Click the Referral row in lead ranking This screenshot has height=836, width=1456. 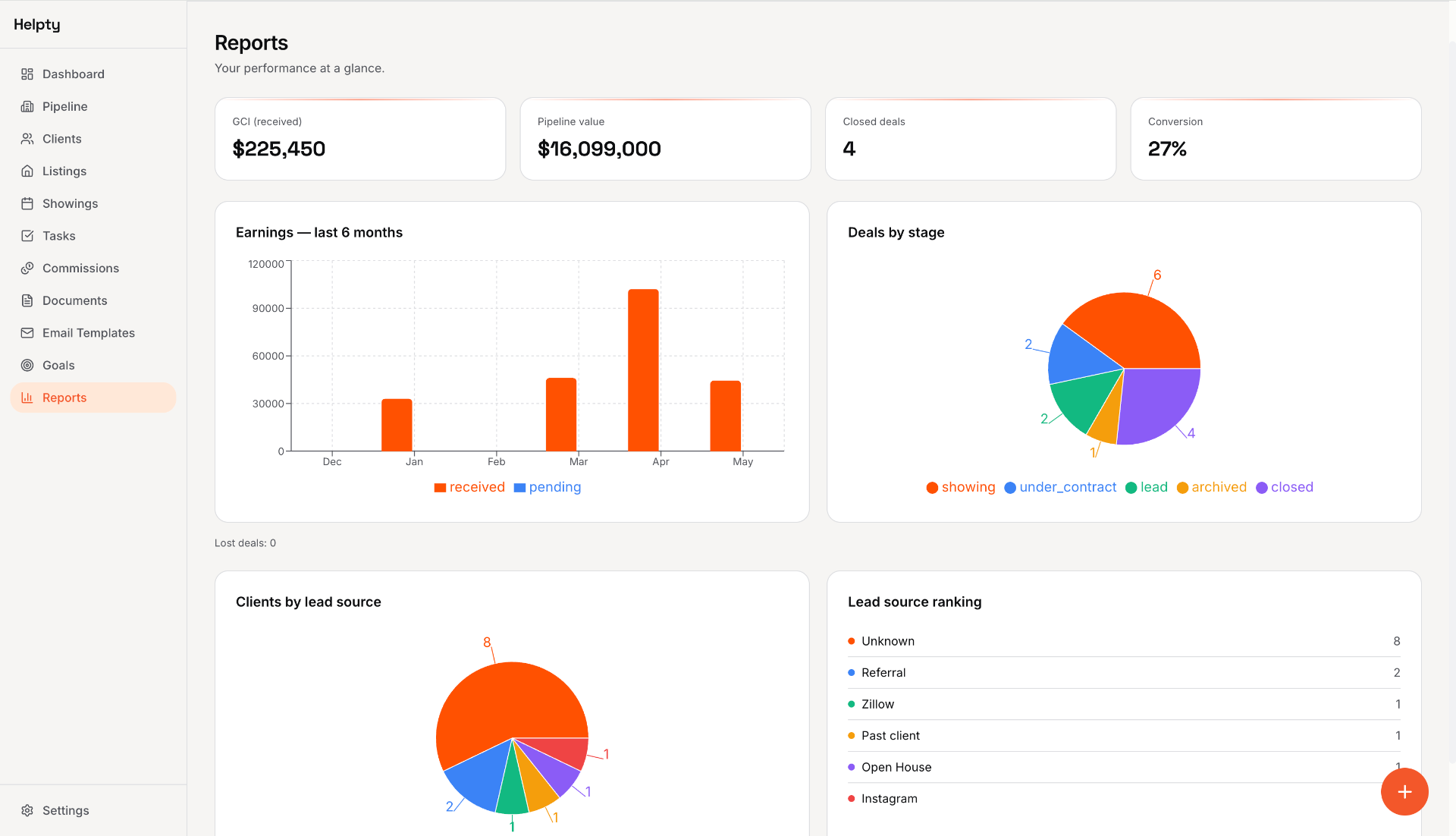[x=1124, y=673]
